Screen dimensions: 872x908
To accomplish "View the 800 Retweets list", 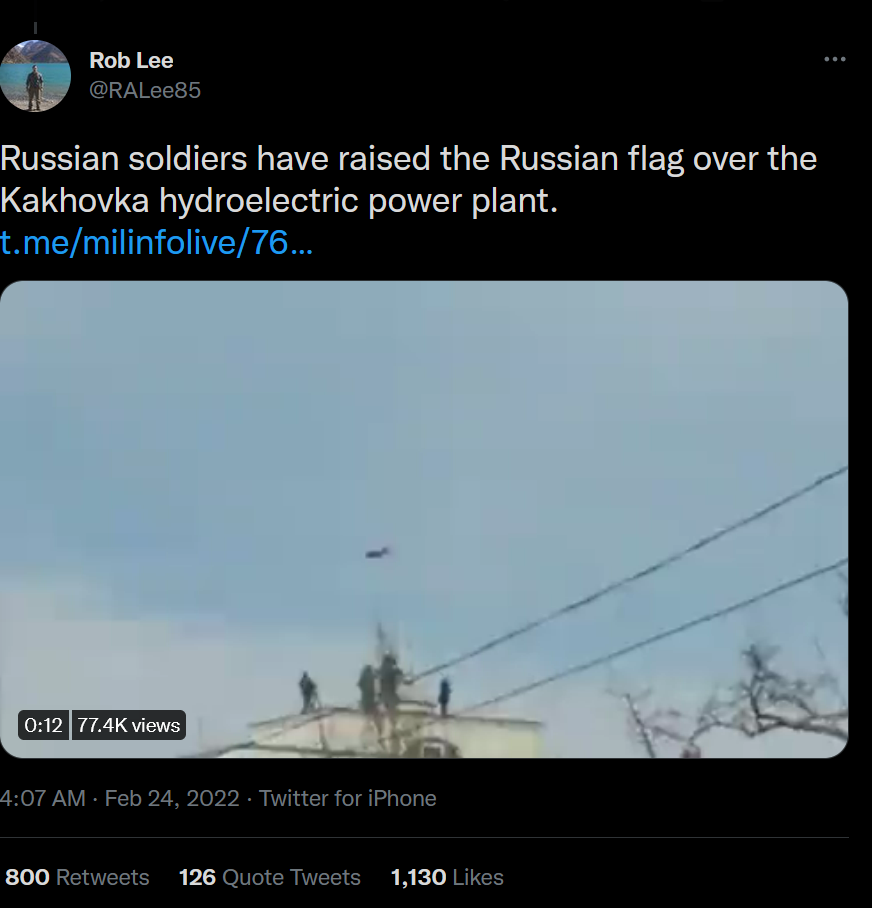I will point(77,877).
